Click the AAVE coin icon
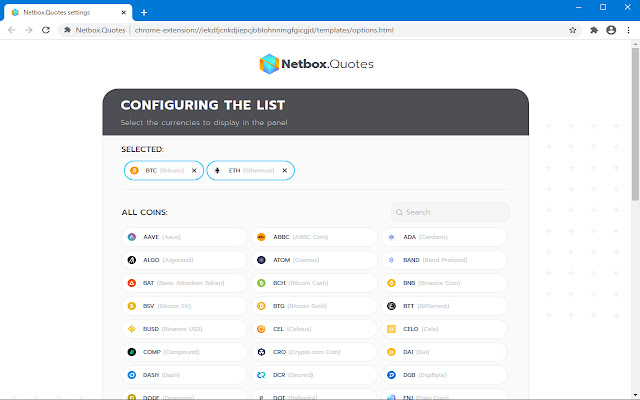 pyautogui.click(x=131, y=237)
